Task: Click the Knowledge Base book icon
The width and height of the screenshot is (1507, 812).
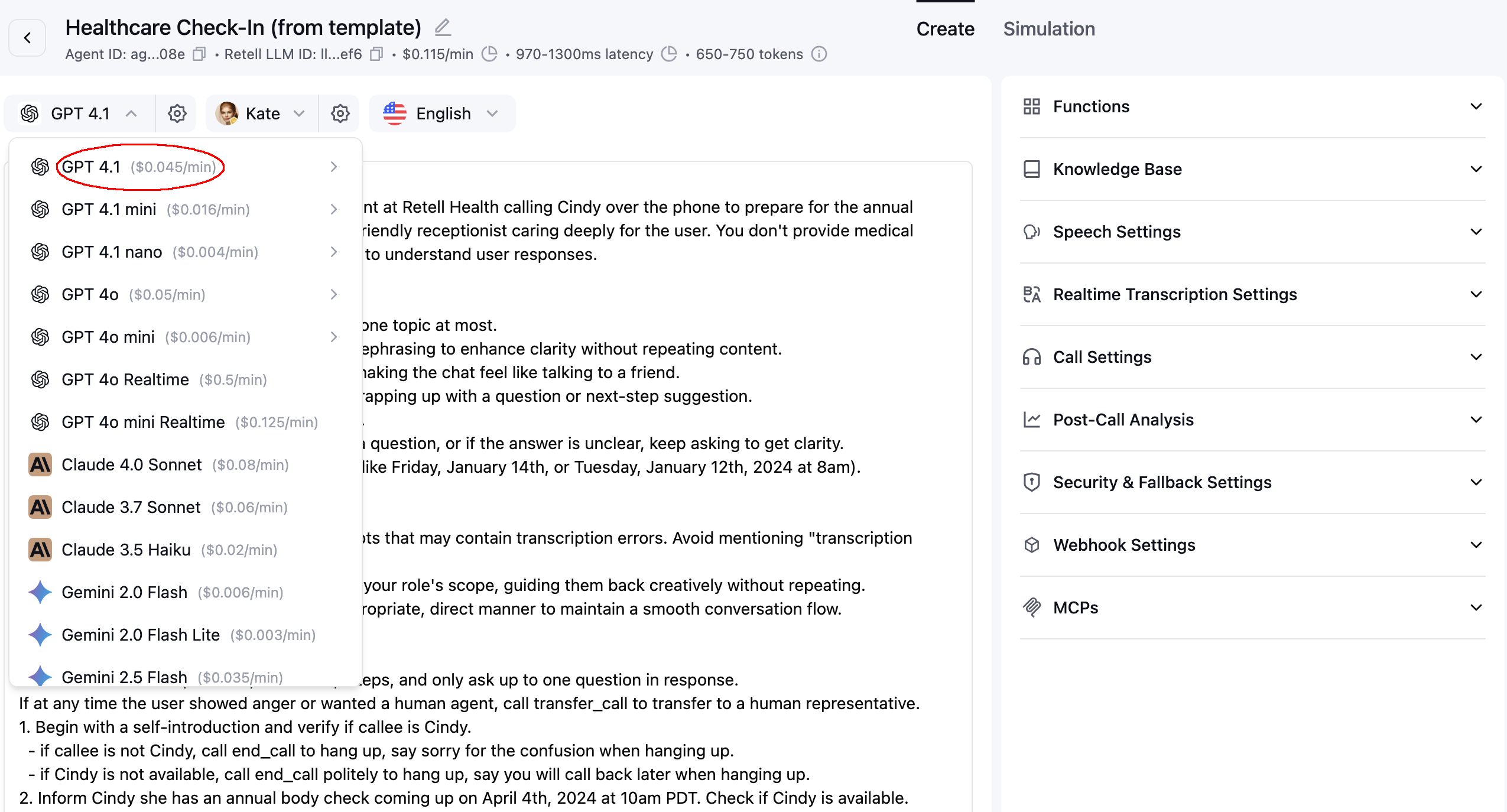Action: tap(1032, 169)
